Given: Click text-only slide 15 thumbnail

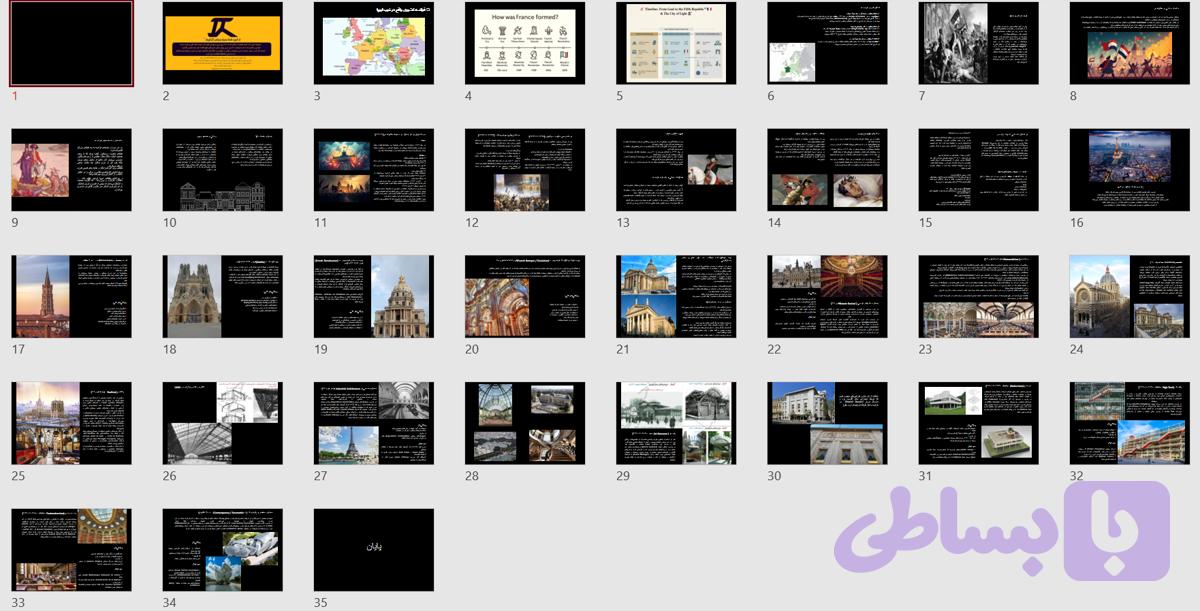Looking at the screenshot, I should tap(979, 170).
